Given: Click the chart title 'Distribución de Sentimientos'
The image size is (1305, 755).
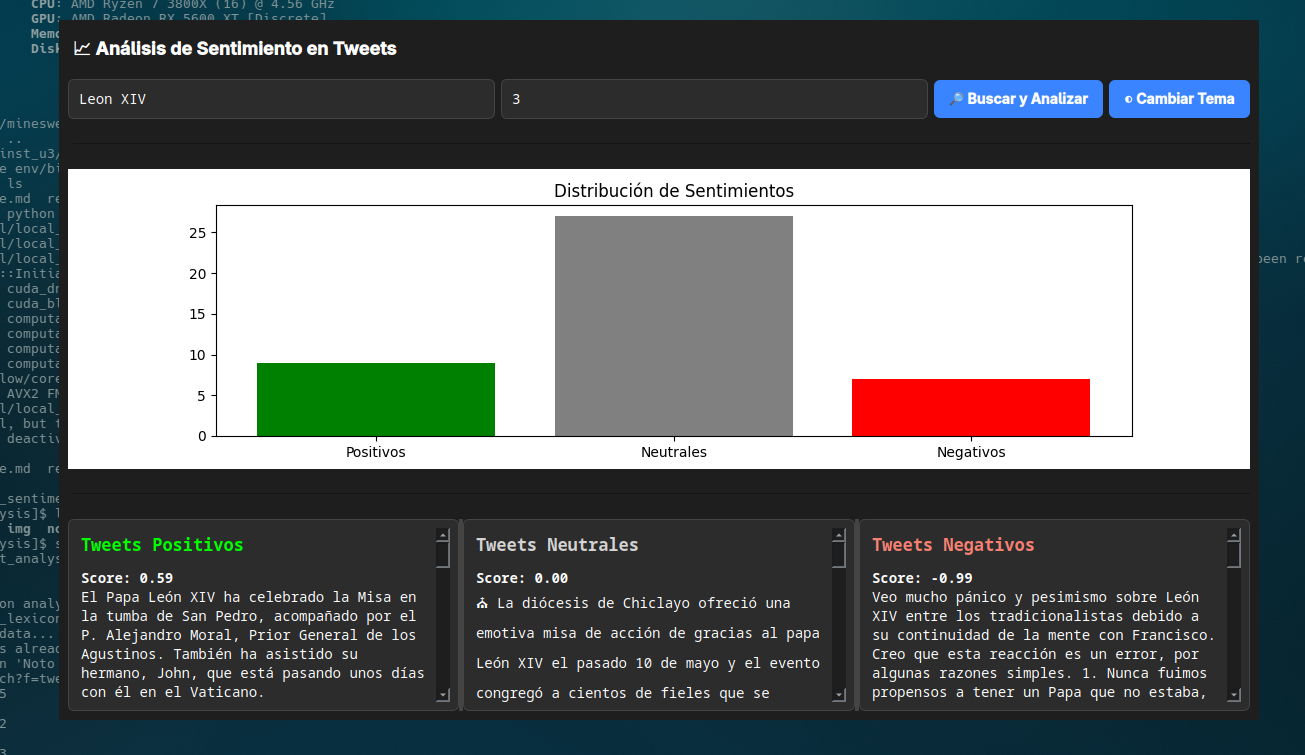Looking at the screenshot, I should [x=674, y=191].
